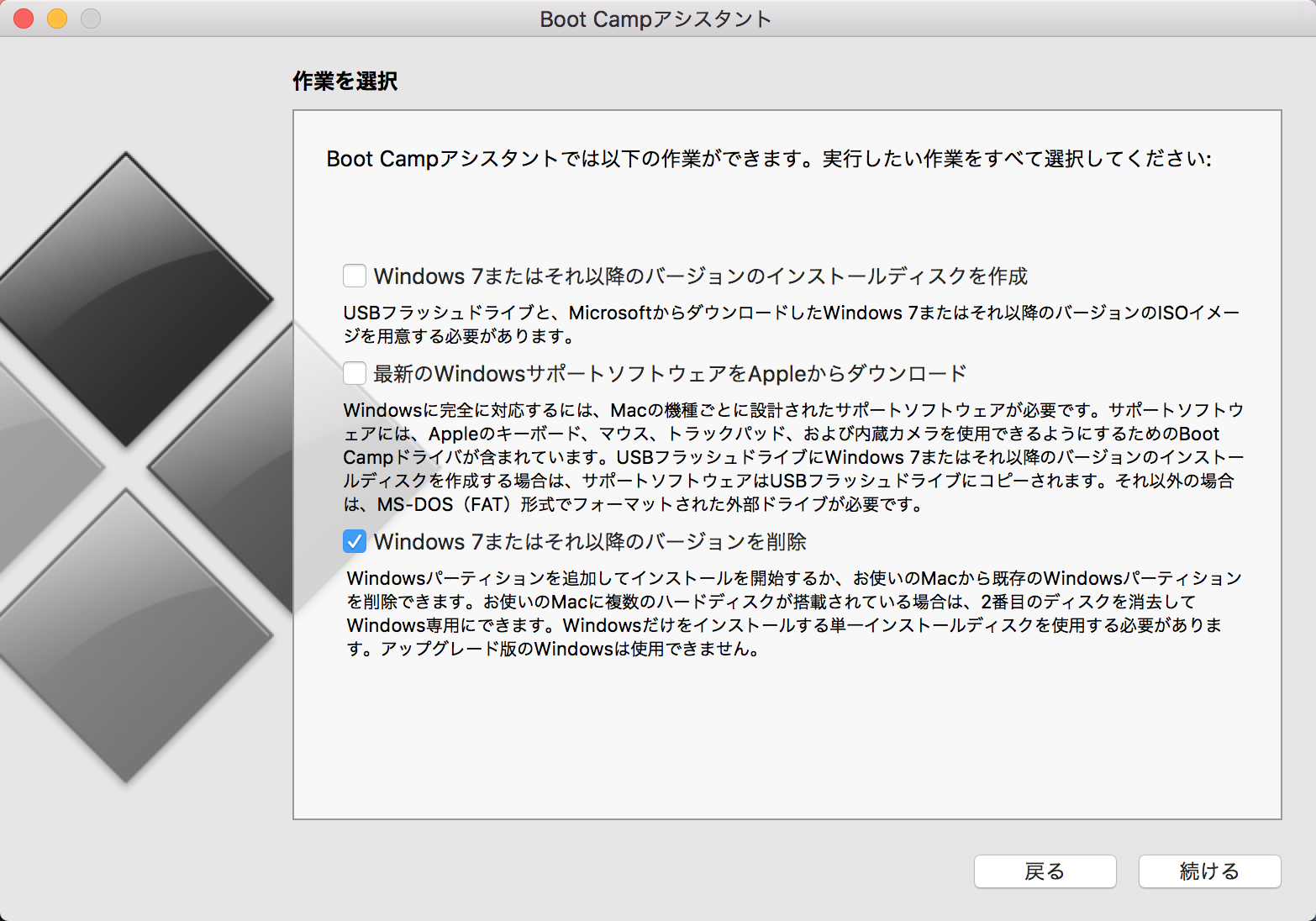Click the label 最新のWindowsサポートソフトウェアをAppleからダウンロード
Image resolution: width=1316 pixels, height=921 pixels.
[x=671, y=374]
